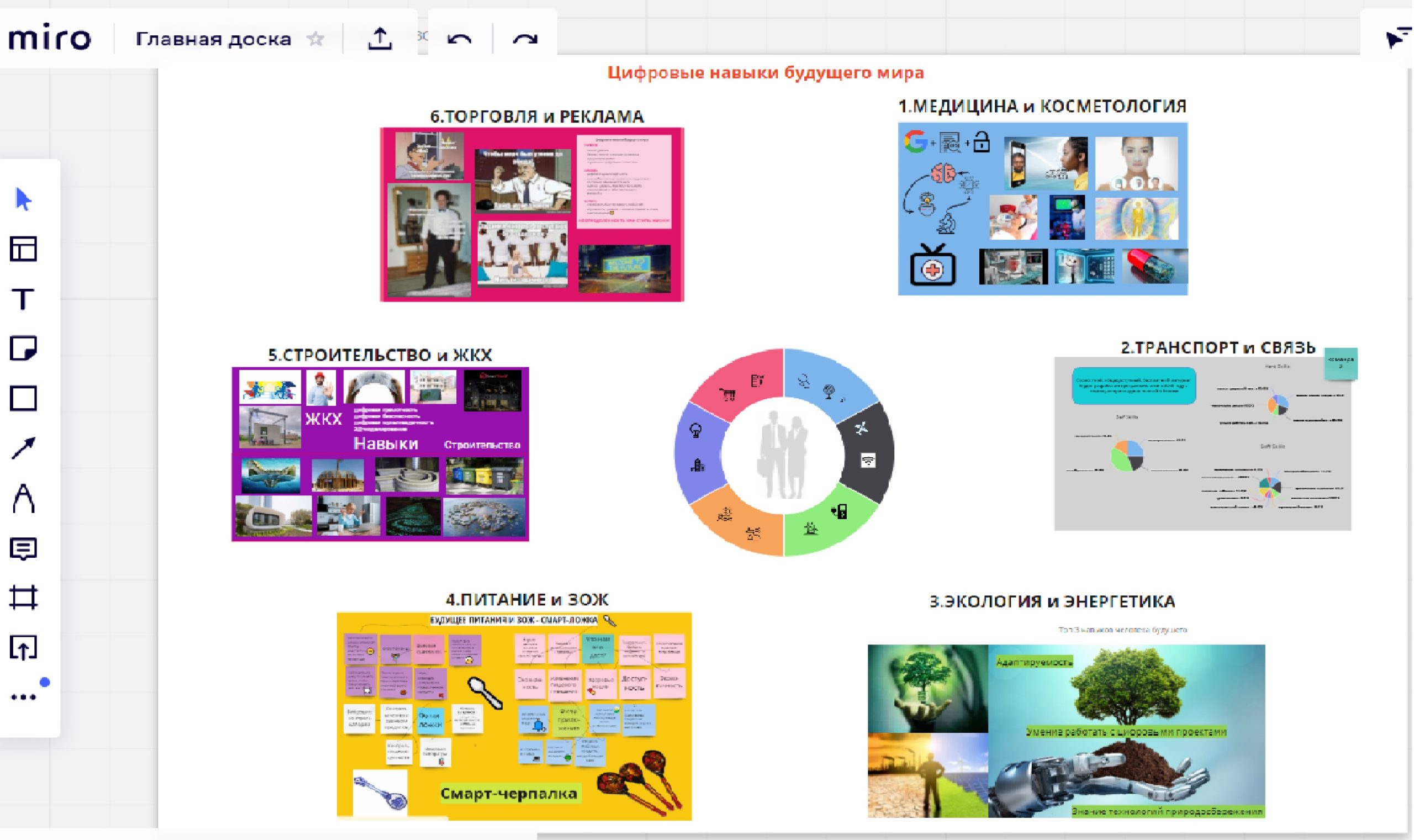Select the 4.ПИТАНИЕ и ЗОЖ yellow image
The height and width of the screenshot is (840, 1414).
514,716
